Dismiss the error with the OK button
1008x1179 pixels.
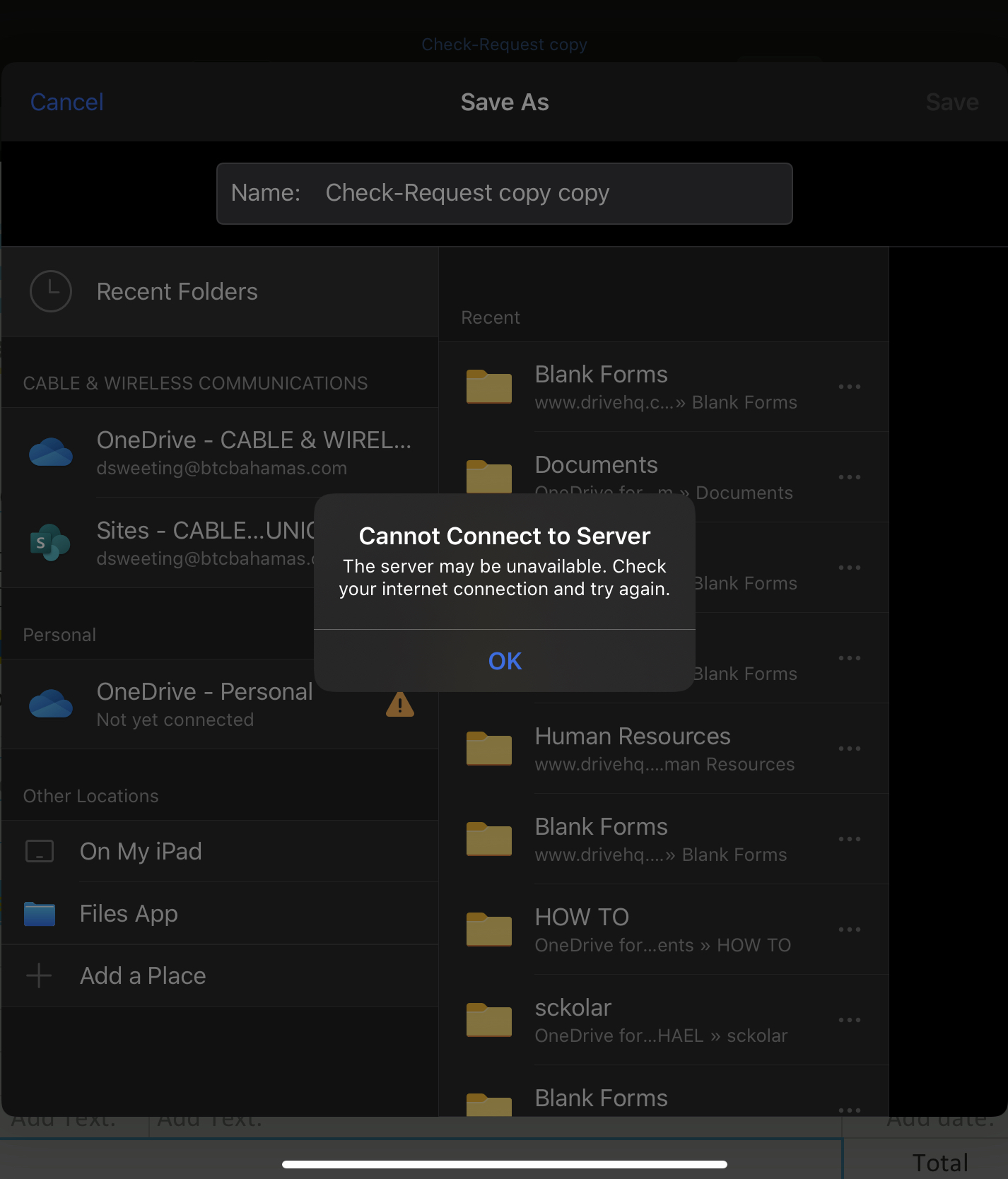click(505, 661)
